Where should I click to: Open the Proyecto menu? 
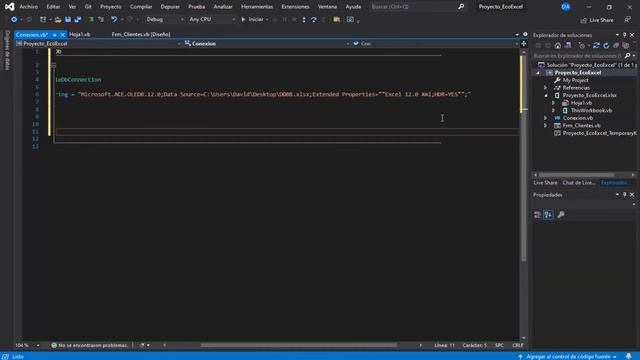point(111,7)
